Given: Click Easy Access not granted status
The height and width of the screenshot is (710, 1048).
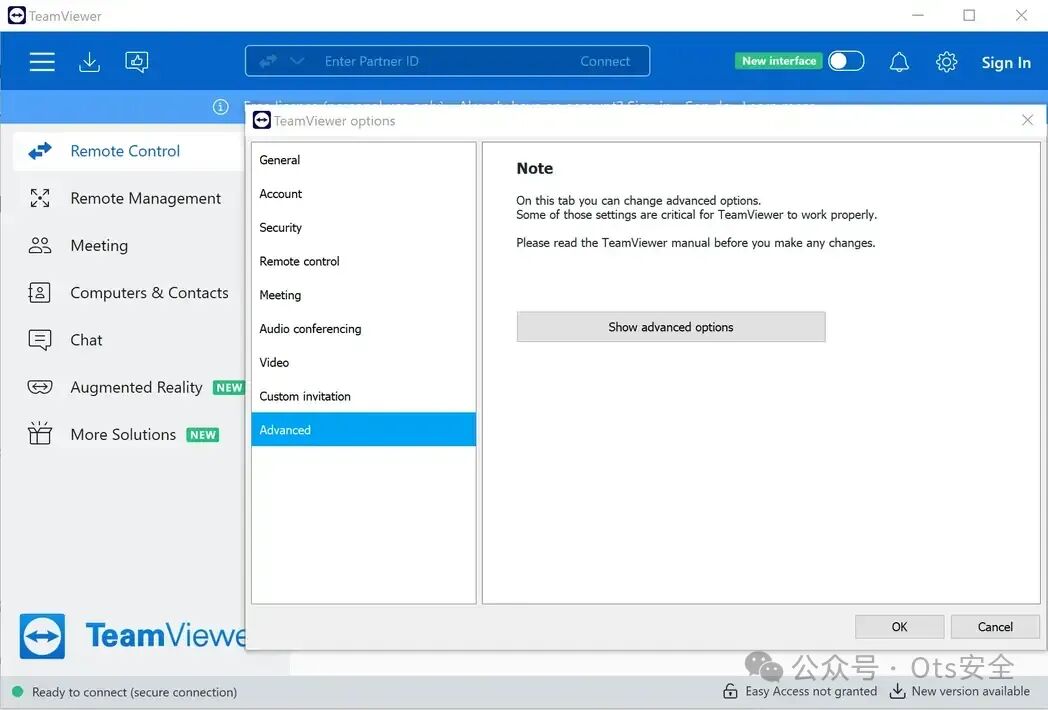Looking at the screenshot, I should click(x=811, y=691).
